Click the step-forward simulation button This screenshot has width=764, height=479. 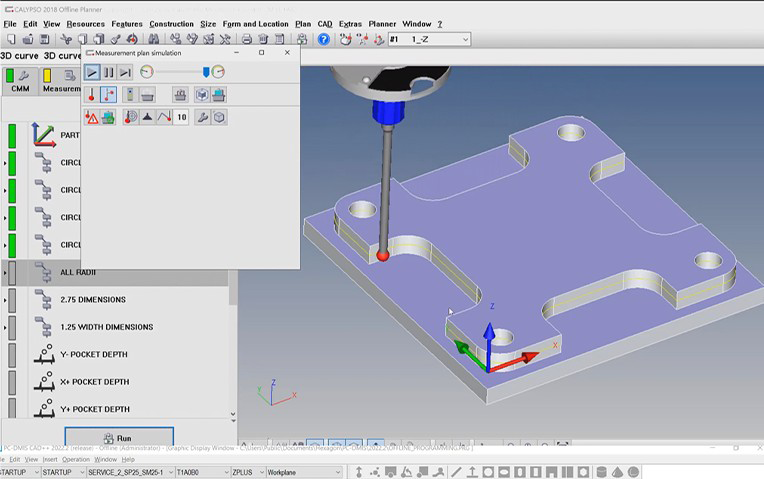click(125, 72)
